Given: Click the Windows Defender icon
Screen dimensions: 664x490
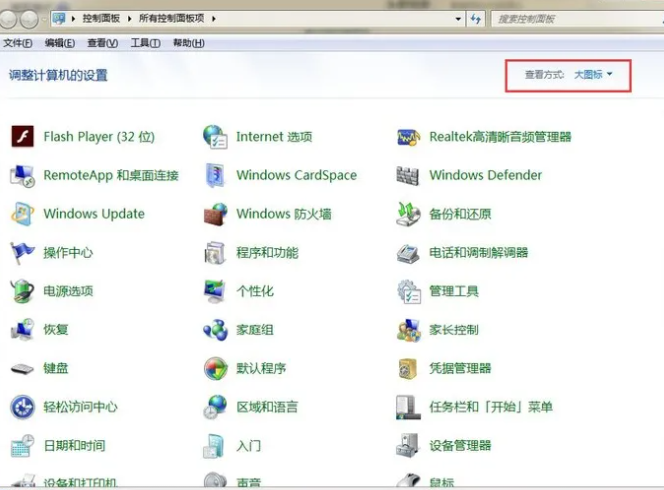Looking at the screenshot, I should point(408,175).
